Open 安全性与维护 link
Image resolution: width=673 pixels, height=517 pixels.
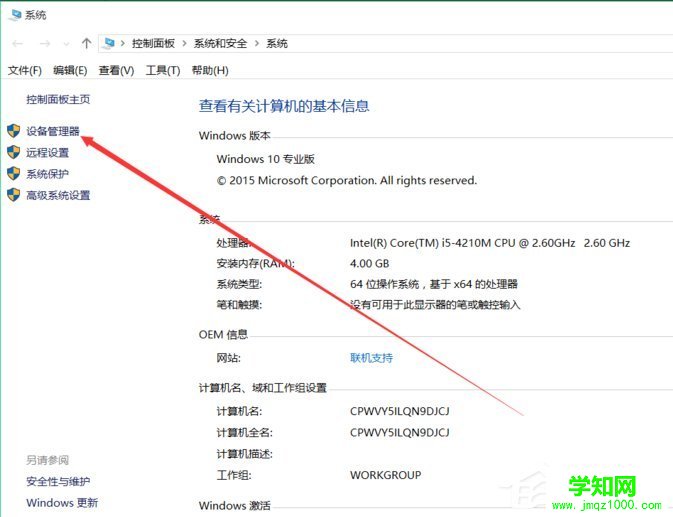click(58, 481)
